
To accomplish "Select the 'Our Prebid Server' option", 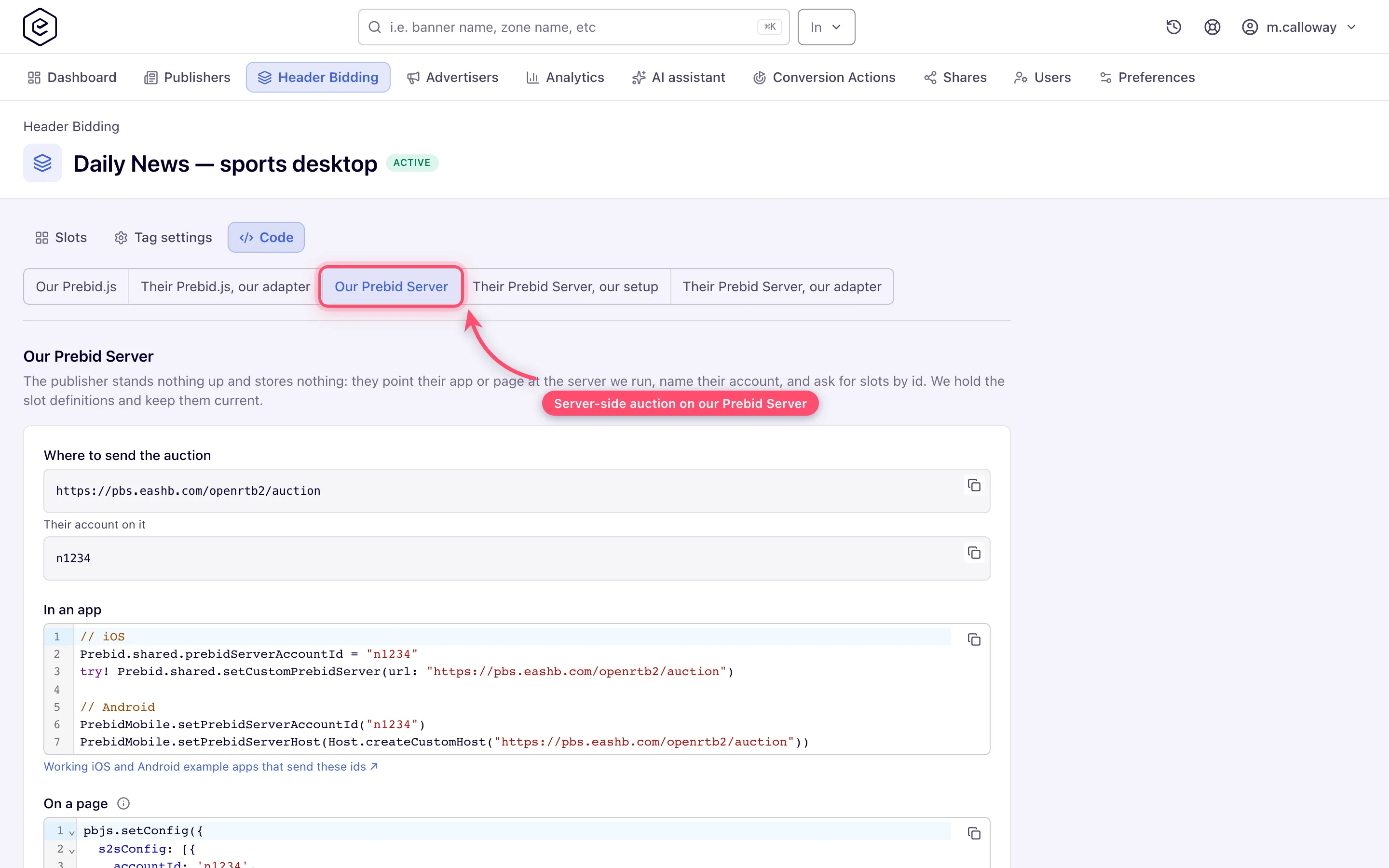I will pyautogui.click(x=391, y=286).
